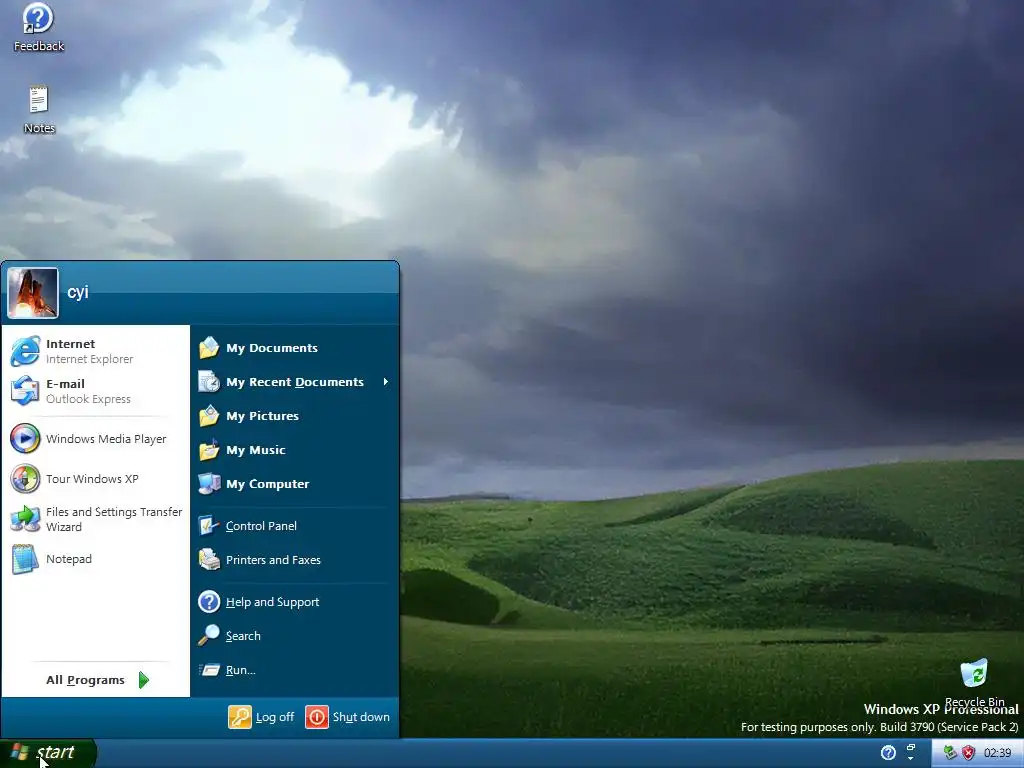Click the blue help icon on the taskbar
The width and height of the screenshot is (1024, 768).
[888, 753]
